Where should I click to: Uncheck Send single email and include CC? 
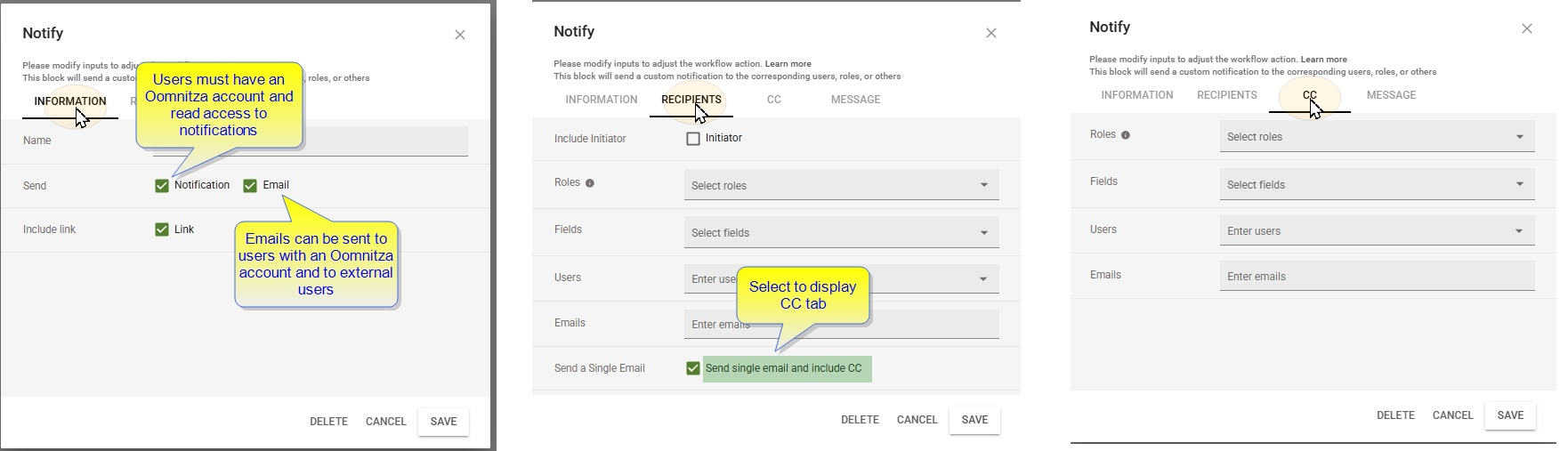click(x=693, y=368)
